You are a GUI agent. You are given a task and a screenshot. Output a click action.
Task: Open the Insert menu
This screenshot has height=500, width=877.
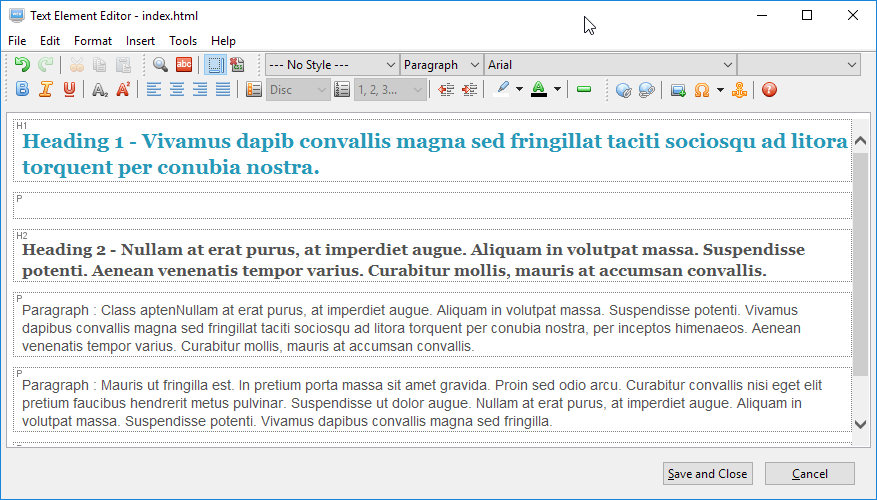pyautogui.click(x=140, y=41)
